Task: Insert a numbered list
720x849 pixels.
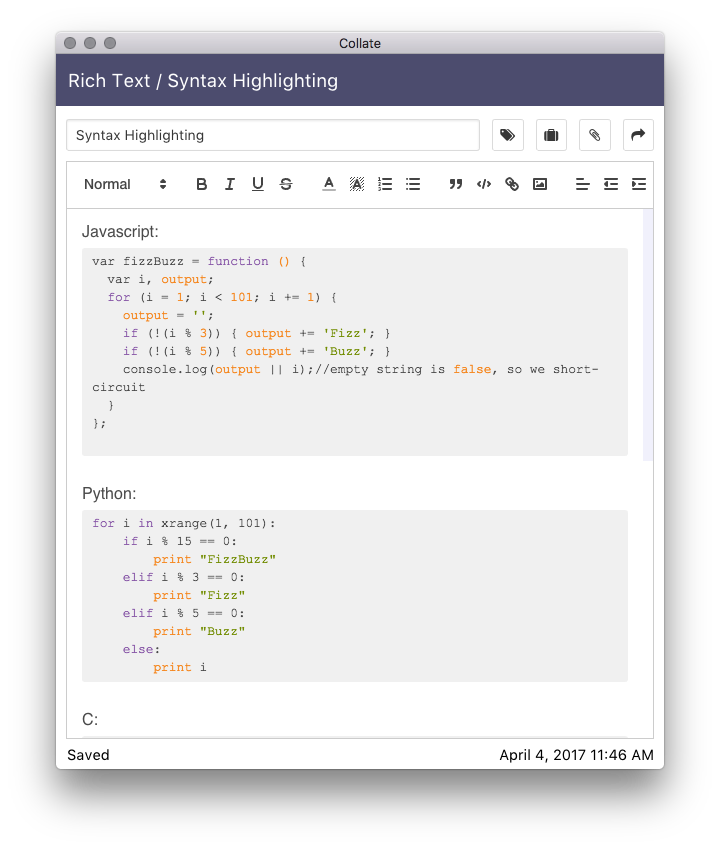Action: 385,184
